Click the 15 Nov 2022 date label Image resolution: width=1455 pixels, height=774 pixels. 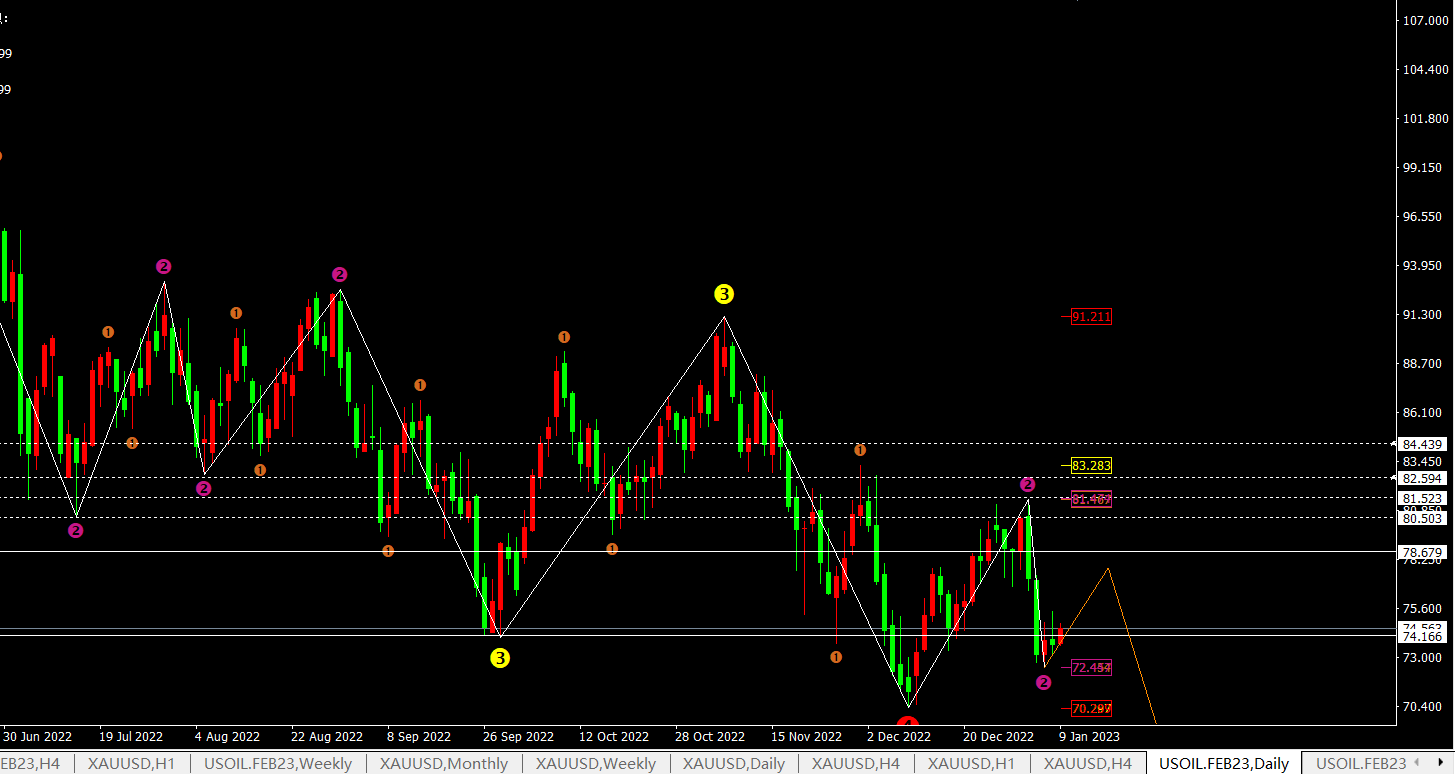[807, 737]
